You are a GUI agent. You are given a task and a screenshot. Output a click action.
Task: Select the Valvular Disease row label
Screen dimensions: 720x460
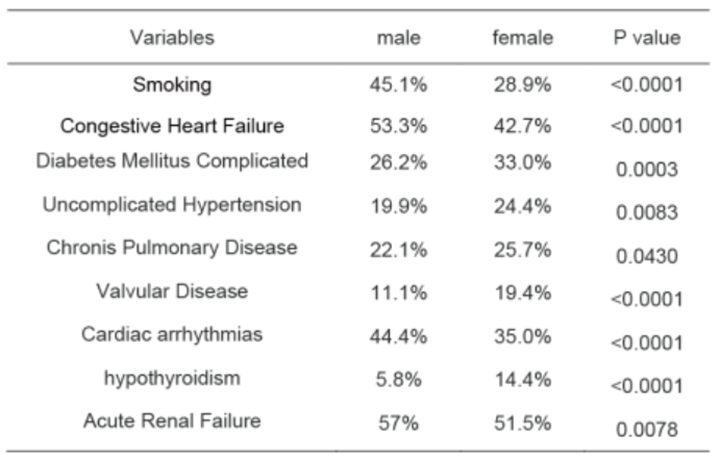172,291
